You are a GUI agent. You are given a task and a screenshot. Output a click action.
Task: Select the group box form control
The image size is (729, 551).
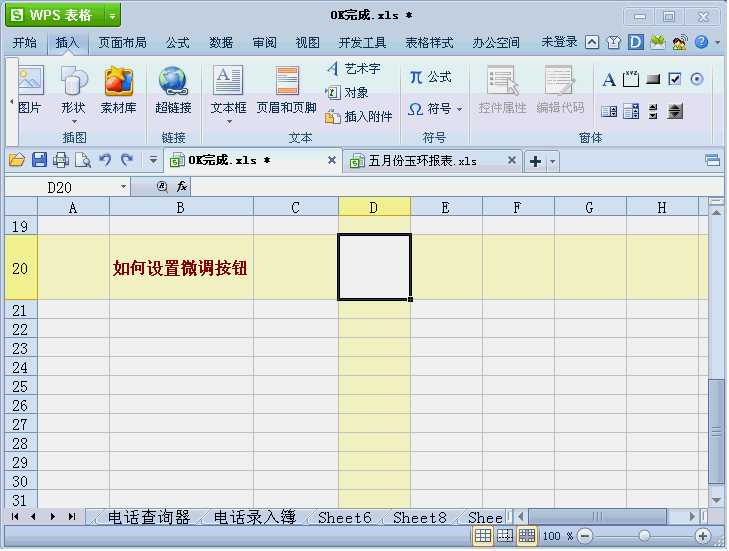[x=631, y=79]
